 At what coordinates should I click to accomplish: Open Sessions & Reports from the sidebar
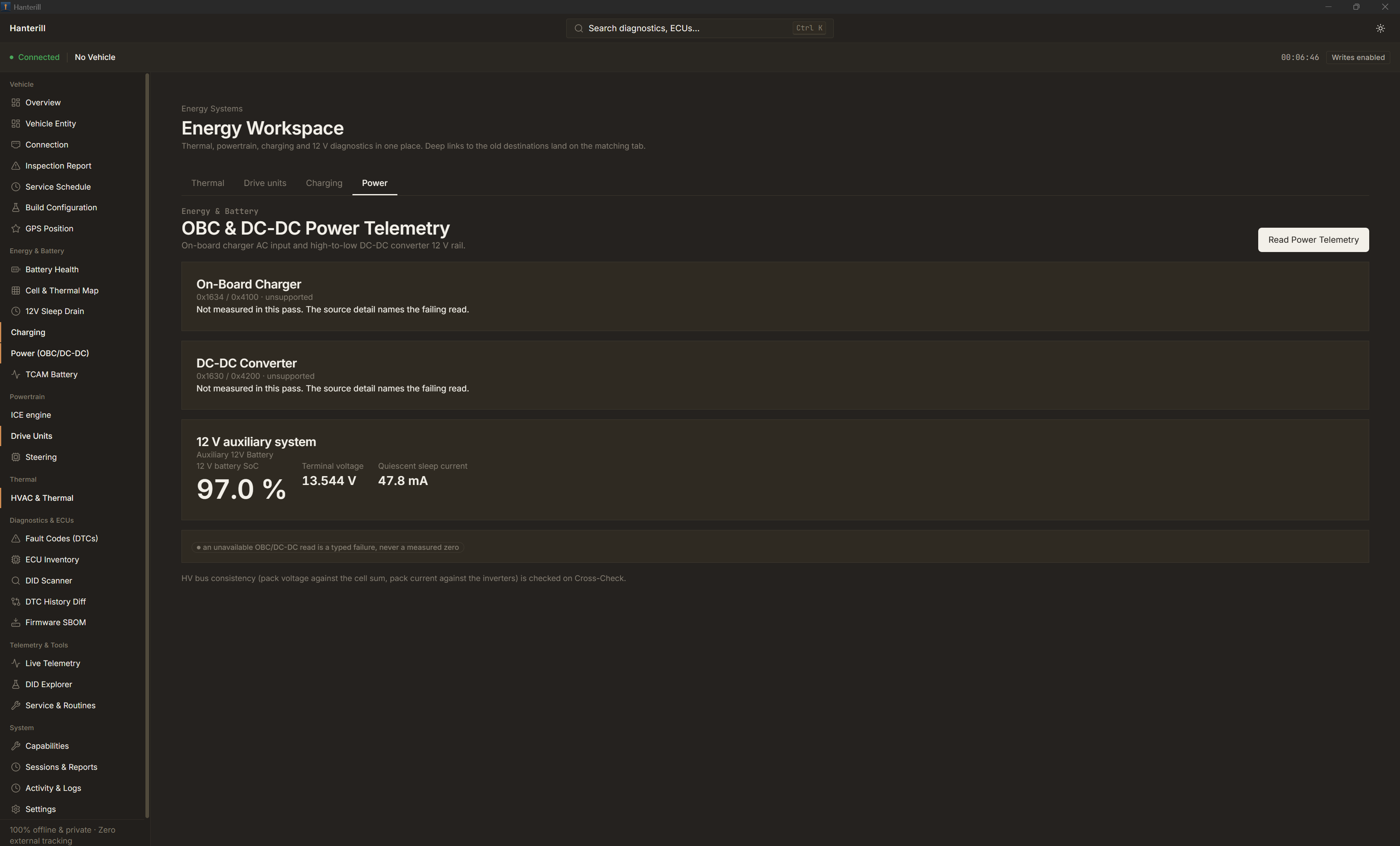(73, 767)
